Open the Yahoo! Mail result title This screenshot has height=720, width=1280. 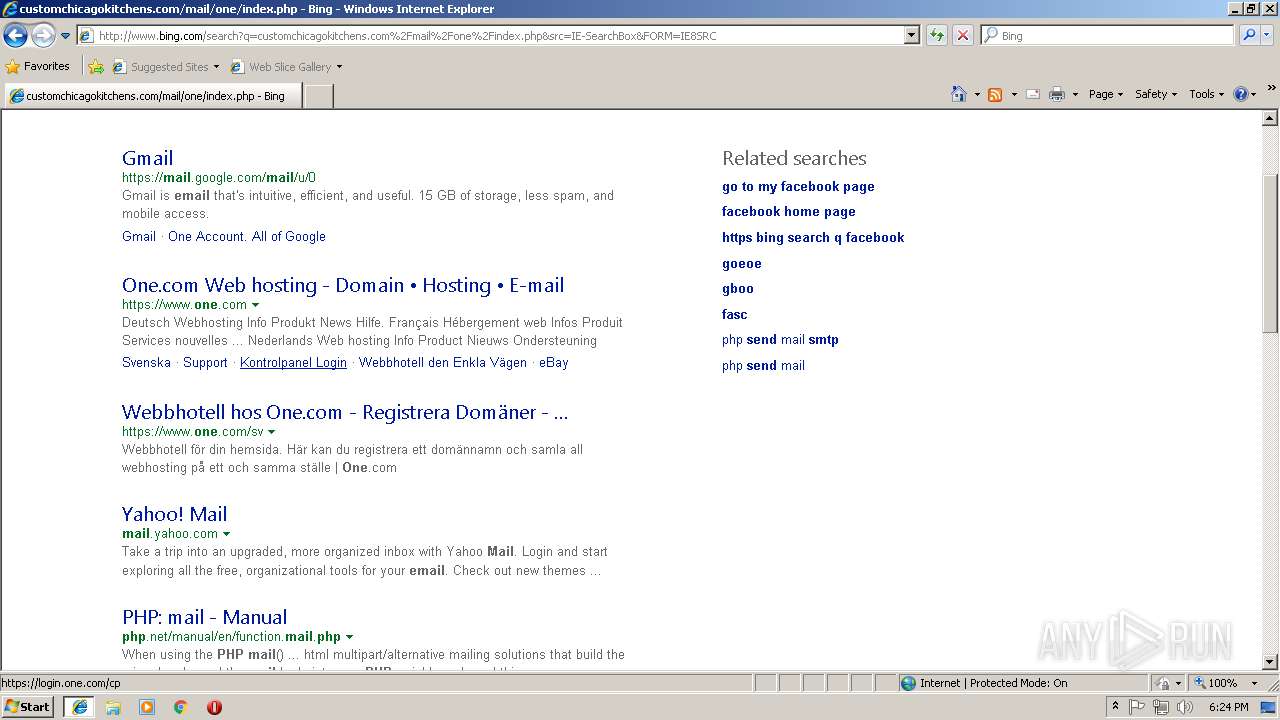174,514
